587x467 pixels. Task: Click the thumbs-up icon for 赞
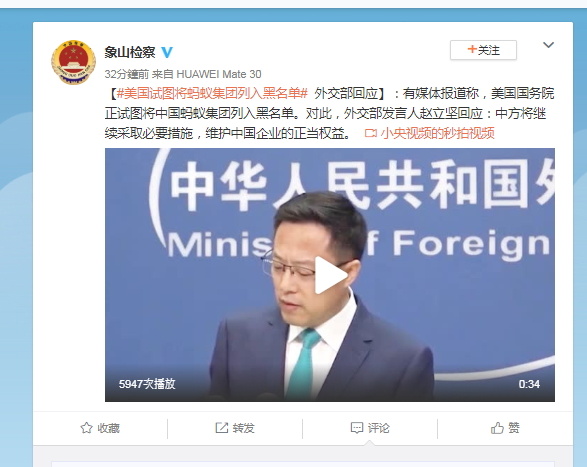click(x=497, y=428)
